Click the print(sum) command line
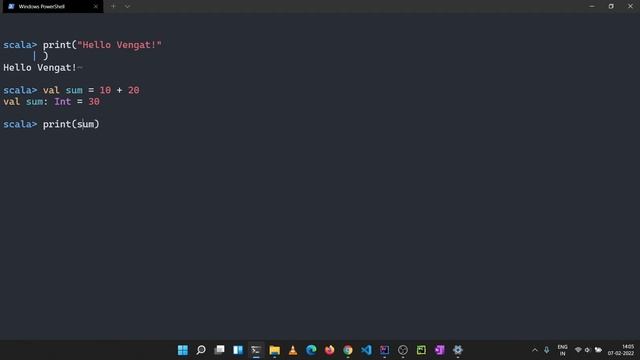Viewport: 640px width, 360px height. tap(71, 124)
